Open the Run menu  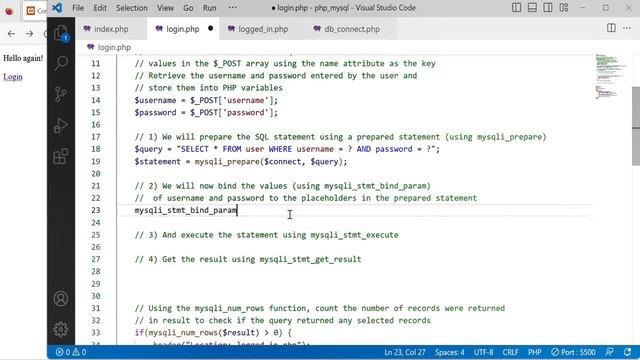(x=209, y=8)
